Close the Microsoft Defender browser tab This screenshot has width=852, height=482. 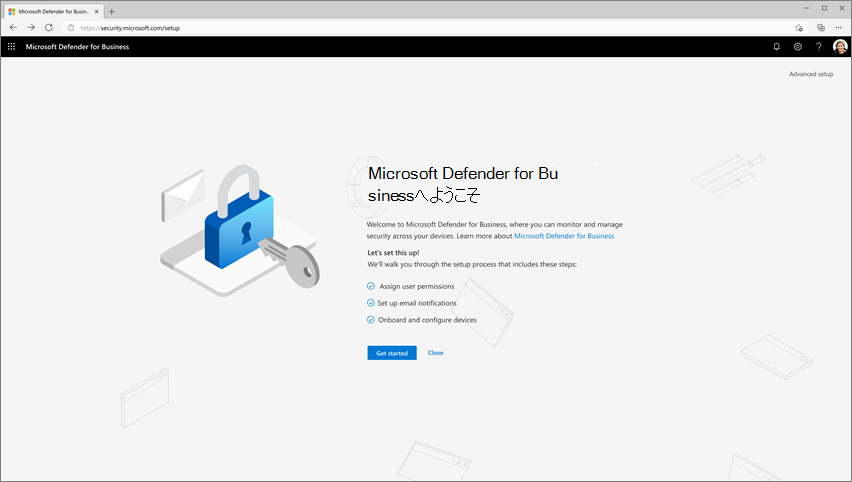click(x=97, y=11)
